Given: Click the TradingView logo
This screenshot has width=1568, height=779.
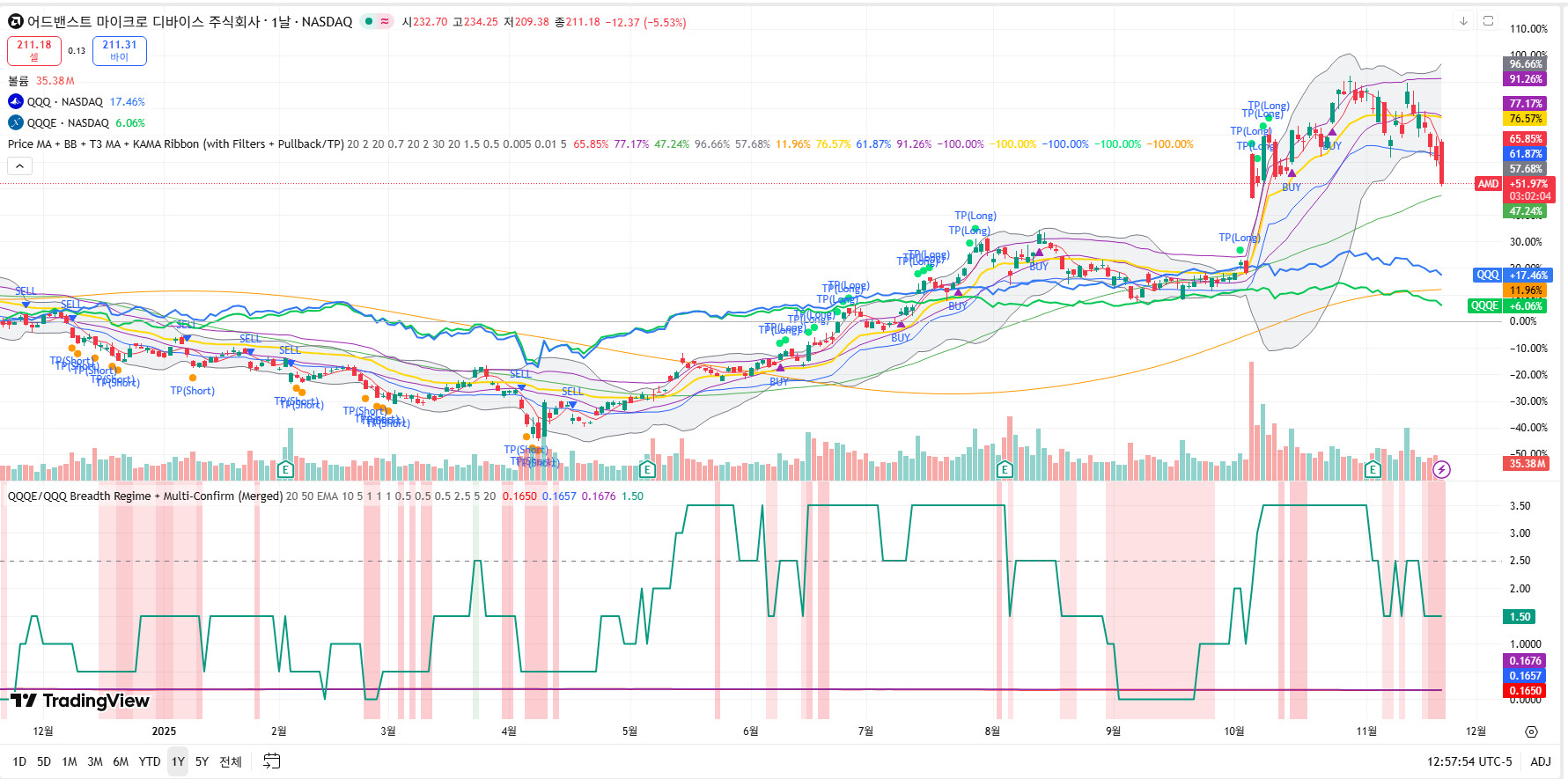Looking at the screenshot, I should pyautogui.click(x=80, y=701).
